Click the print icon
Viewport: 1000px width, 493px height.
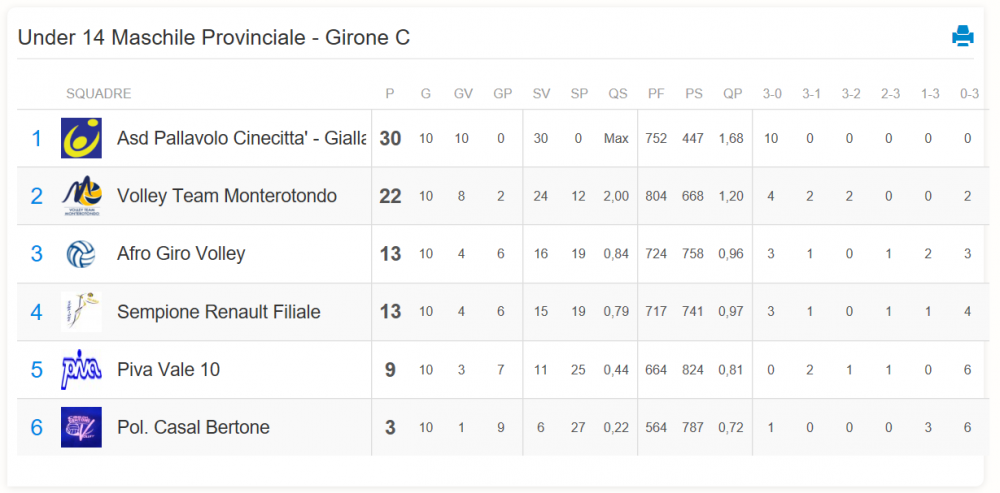[x=962, y=36]
